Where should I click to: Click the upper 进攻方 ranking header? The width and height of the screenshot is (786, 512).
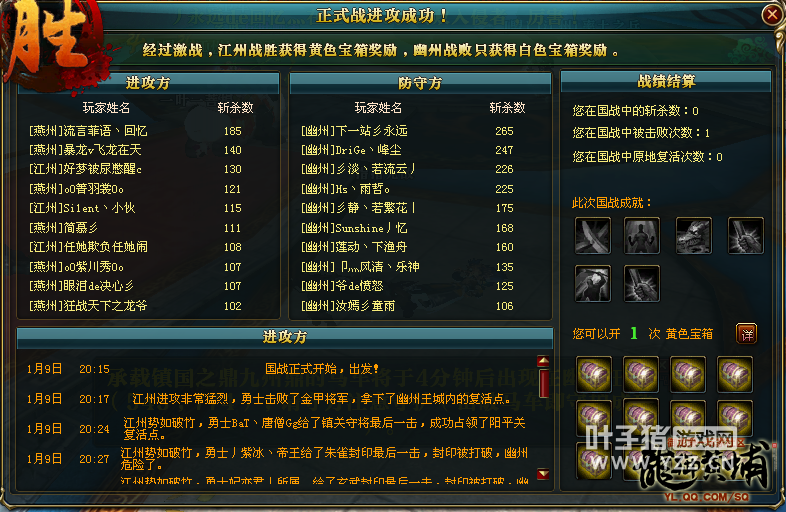point(148,83)
